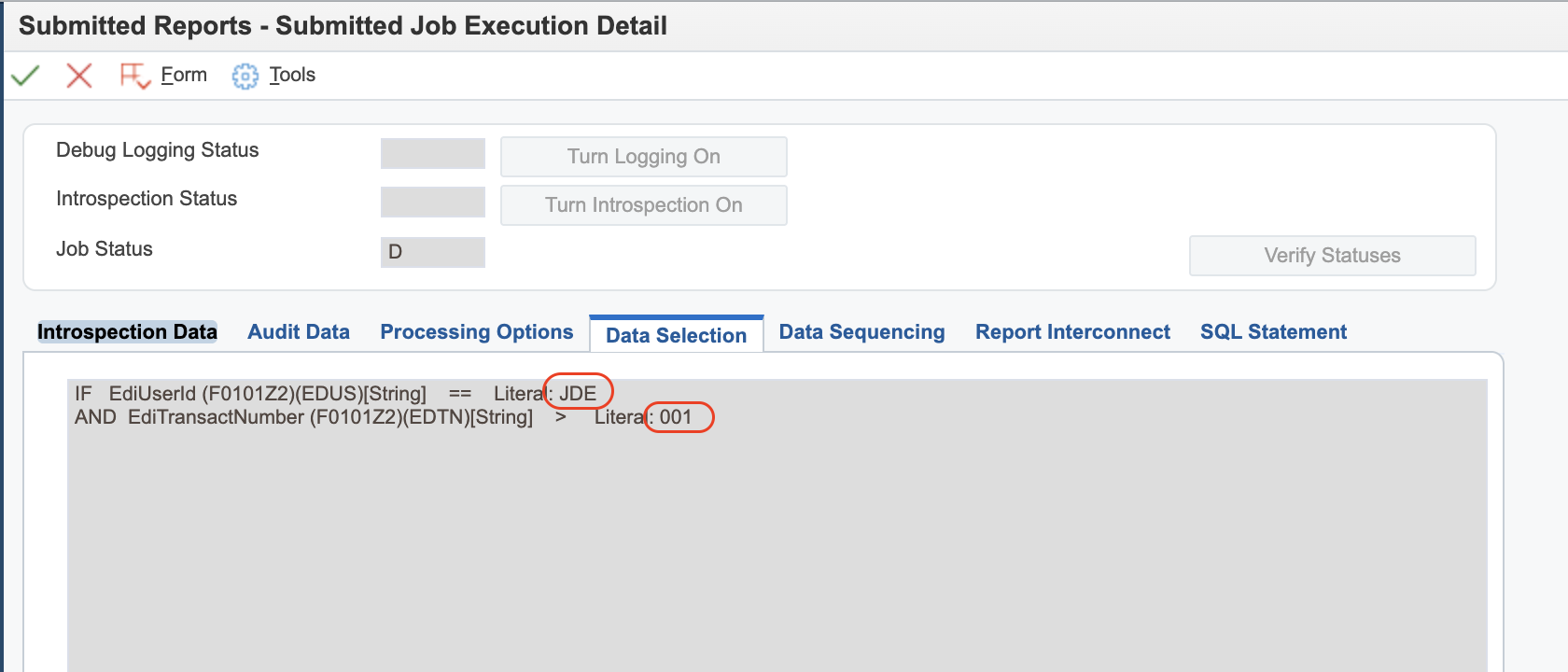Viewport: 1568px width, 672px height.
Task: Open the Tools menu
Action: [292, 75]
